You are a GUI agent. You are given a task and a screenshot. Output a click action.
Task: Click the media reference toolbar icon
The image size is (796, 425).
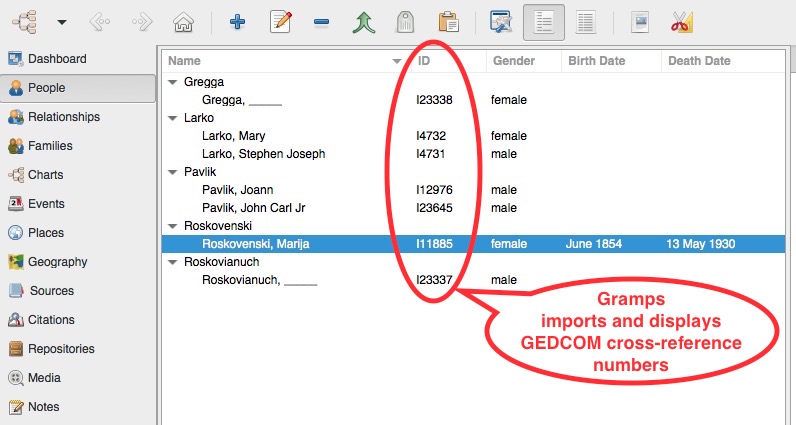pyautogui.click(x=640, y=22)
